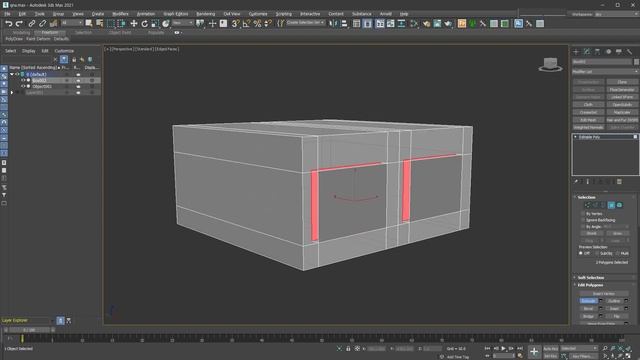Activate the Select and Rotate tool
Viewport: 640px width, 360px height.
point(144,24)
